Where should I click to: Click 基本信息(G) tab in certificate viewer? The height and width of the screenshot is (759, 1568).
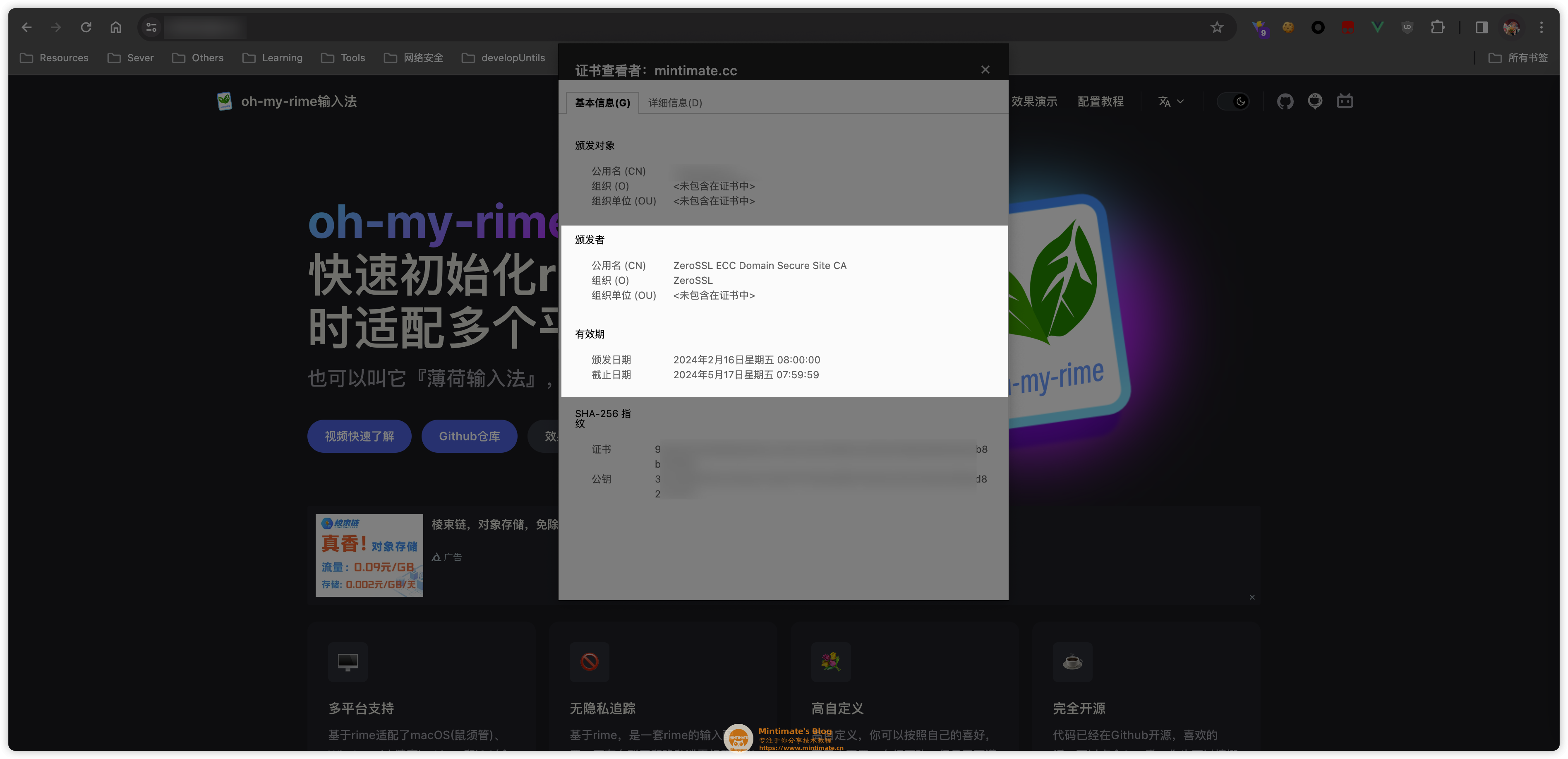tap(602, 103)
